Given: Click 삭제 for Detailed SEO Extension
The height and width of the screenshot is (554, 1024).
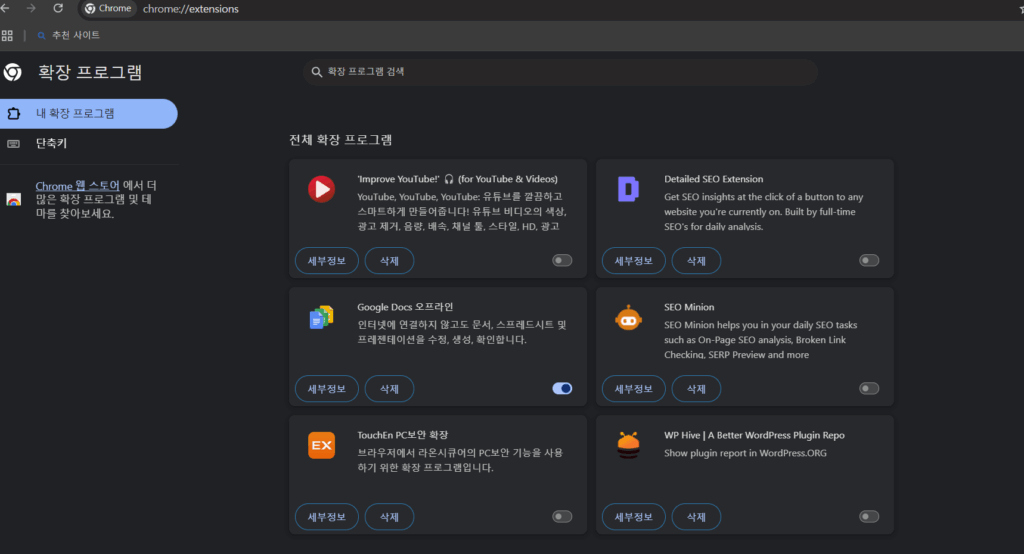Looking at the screenshot, I should point(696,261).
